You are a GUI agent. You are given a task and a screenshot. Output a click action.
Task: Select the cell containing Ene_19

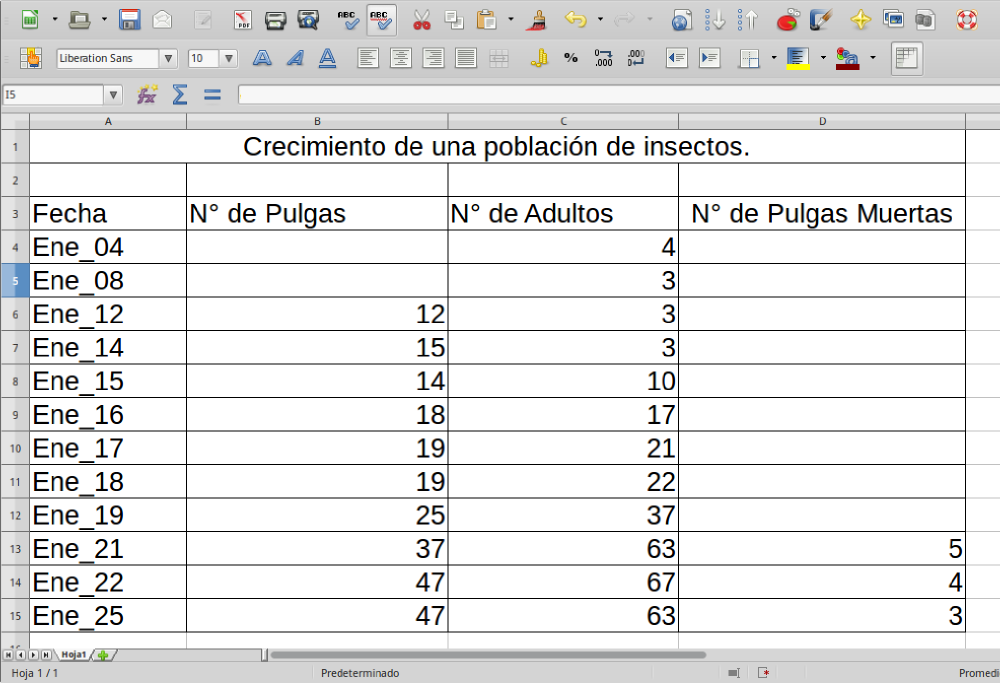pos(108,515)
